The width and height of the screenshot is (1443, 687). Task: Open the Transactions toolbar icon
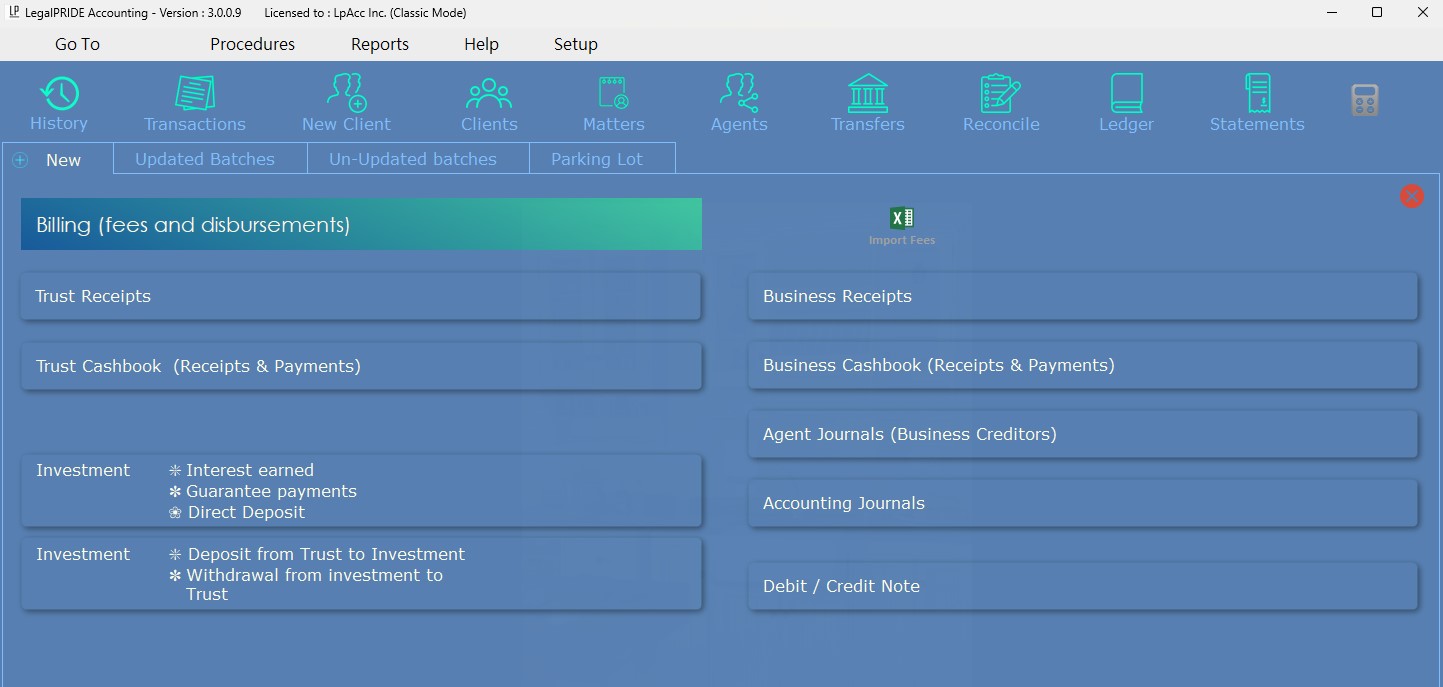coord(194,94)
